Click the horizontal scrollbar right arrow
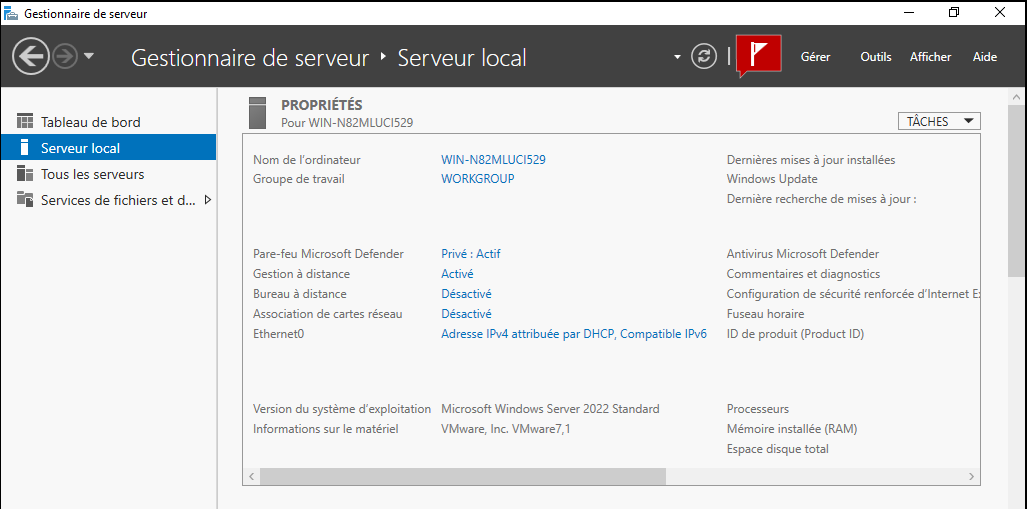This screenshot has height=509, width=1027. pos(972,476)
